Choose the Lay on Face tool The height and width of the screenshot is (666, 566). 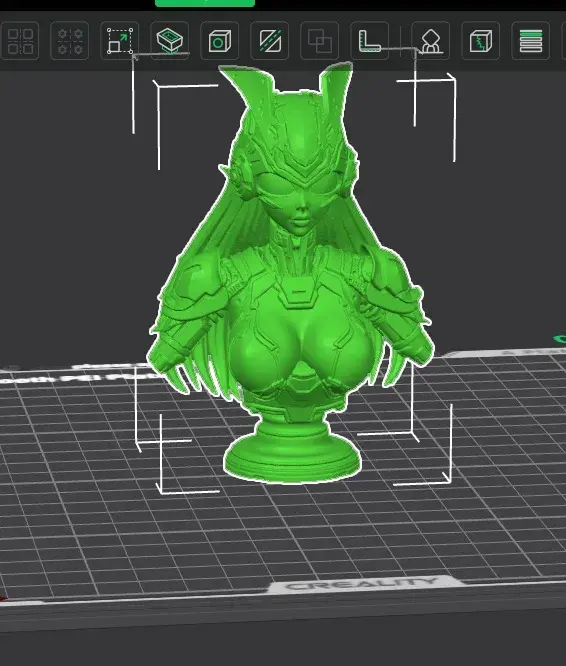click(x=169, y=41)
